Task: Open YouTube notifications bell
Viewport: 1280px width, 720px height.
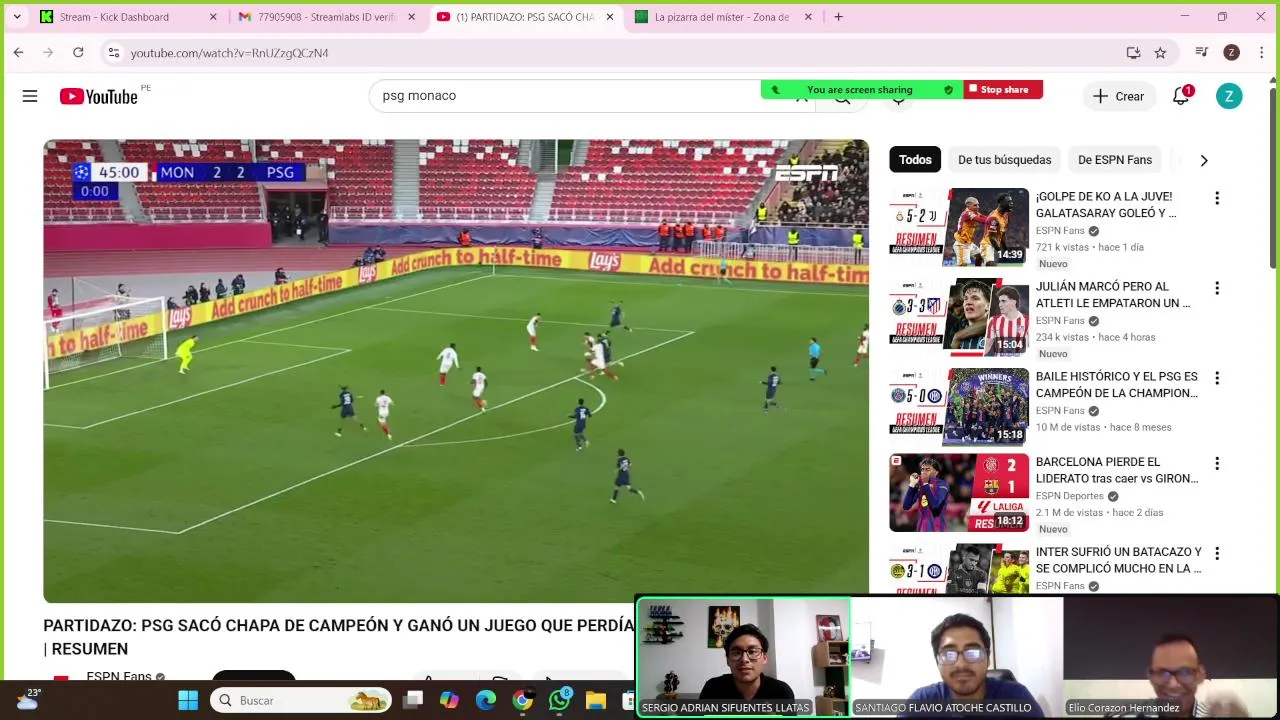Action: pos(1181,96)
